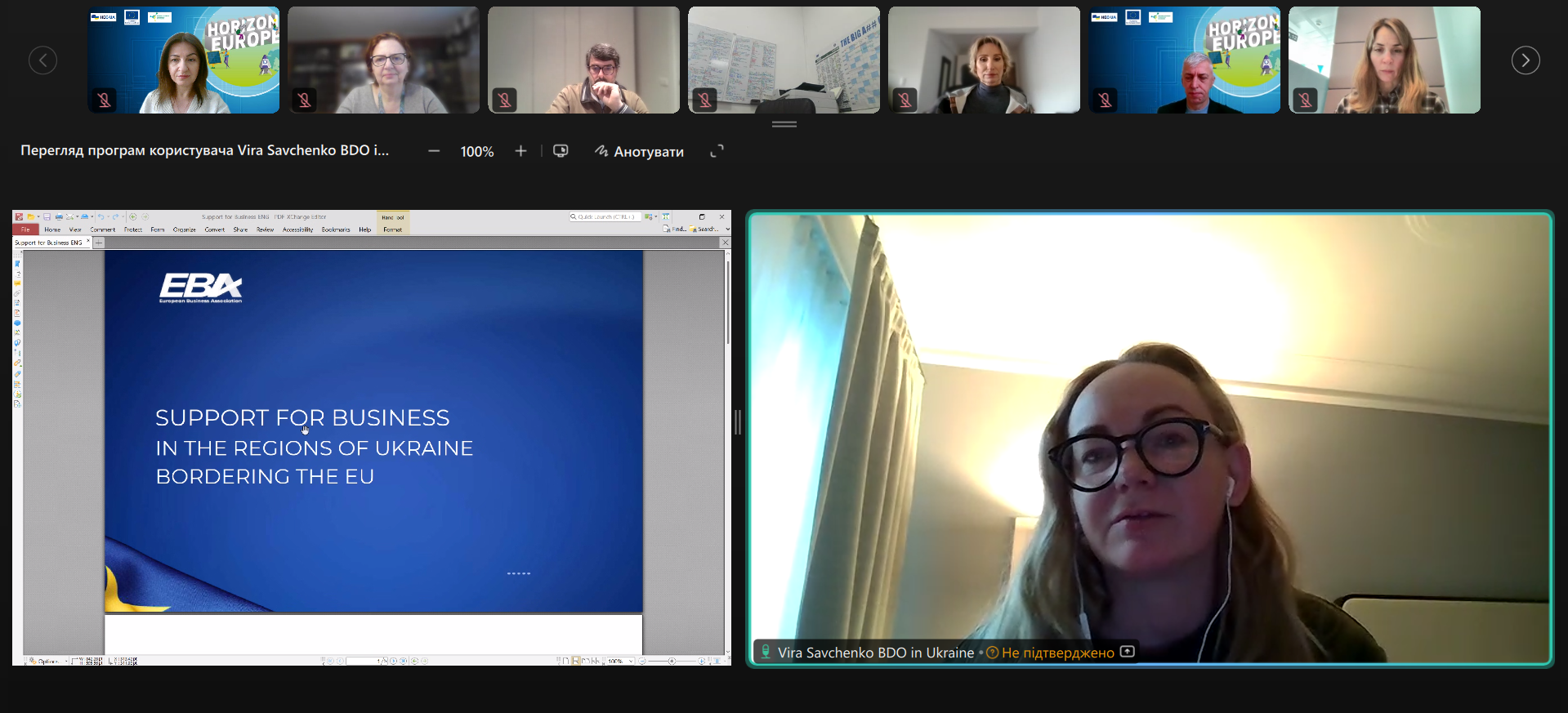Go to previous participants page
Screen dimensions: 1568x713
coord(42,60)
